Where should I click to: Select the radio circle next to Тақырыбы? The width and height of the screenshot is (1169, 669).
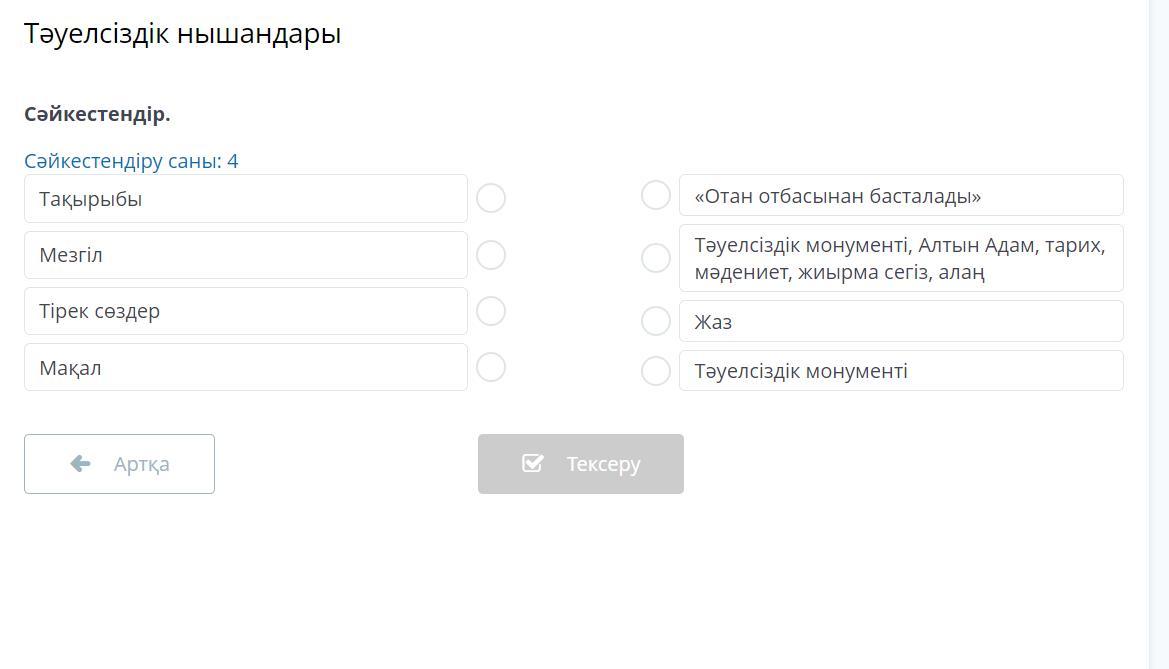click(491, 198)
